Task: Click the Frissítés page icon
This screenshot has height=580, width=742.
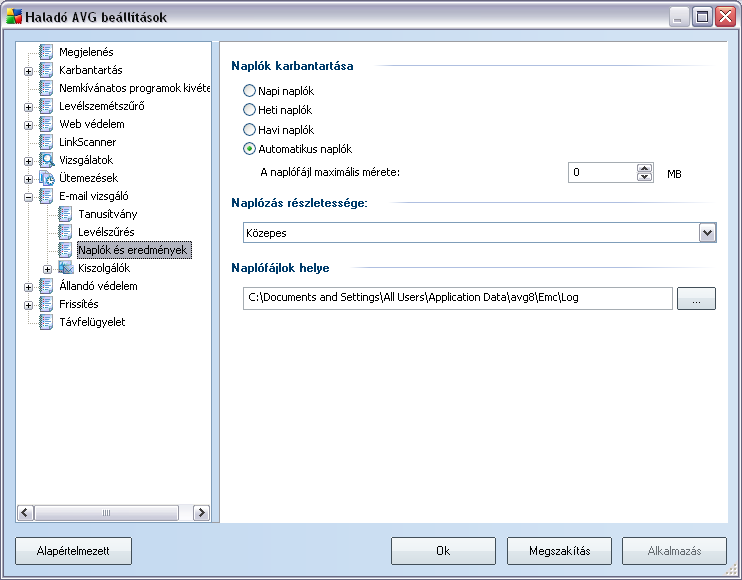Action: coord(46,304)
